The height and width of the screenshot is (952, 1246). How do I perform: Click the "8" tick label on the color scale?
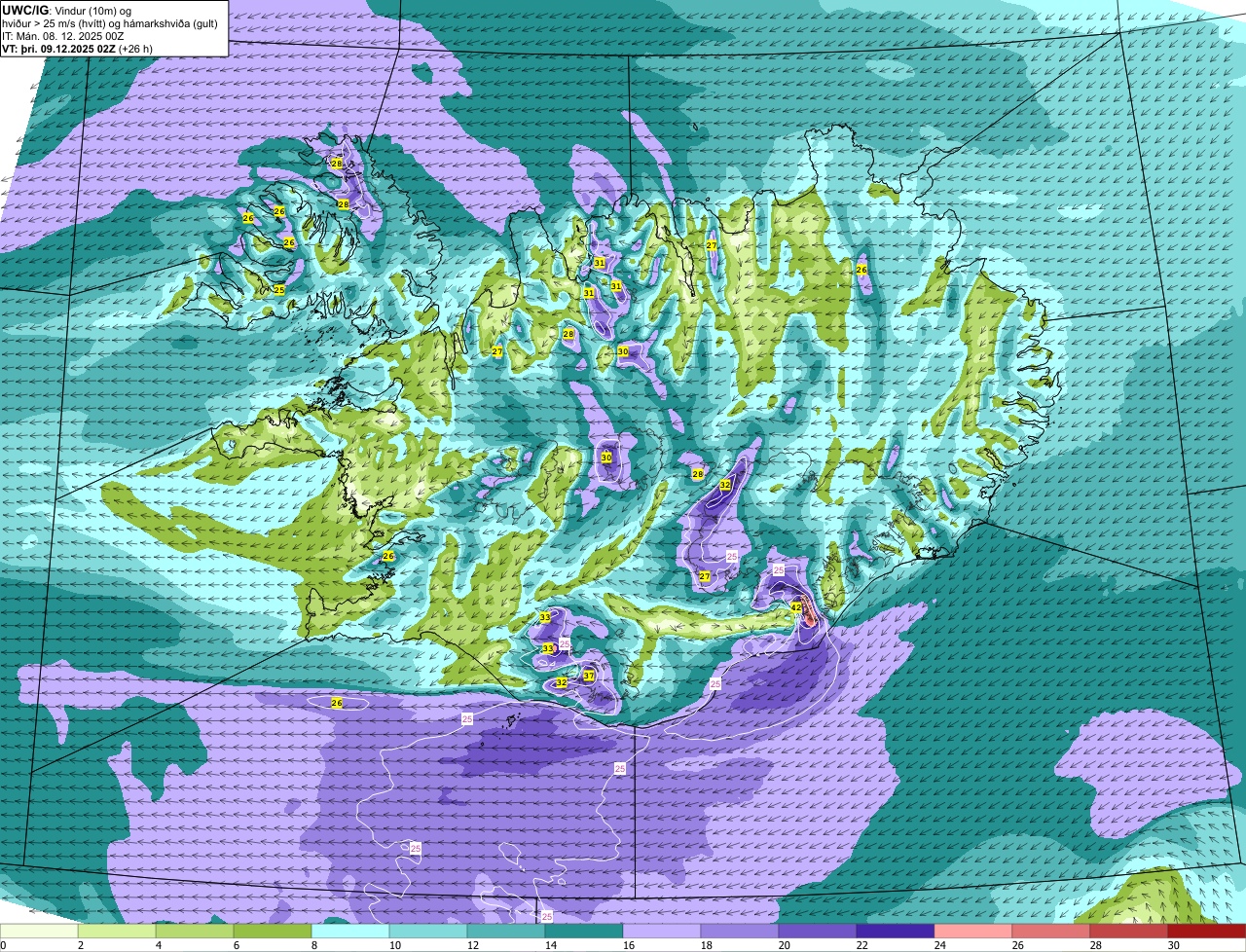click(313, 945)
